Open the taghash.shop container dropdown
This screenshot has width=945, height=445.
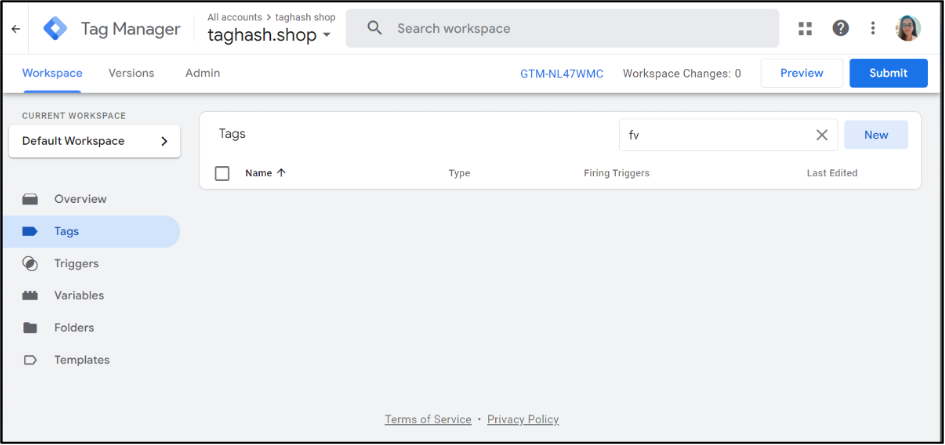pyautogui.click(x=269, y=35)
